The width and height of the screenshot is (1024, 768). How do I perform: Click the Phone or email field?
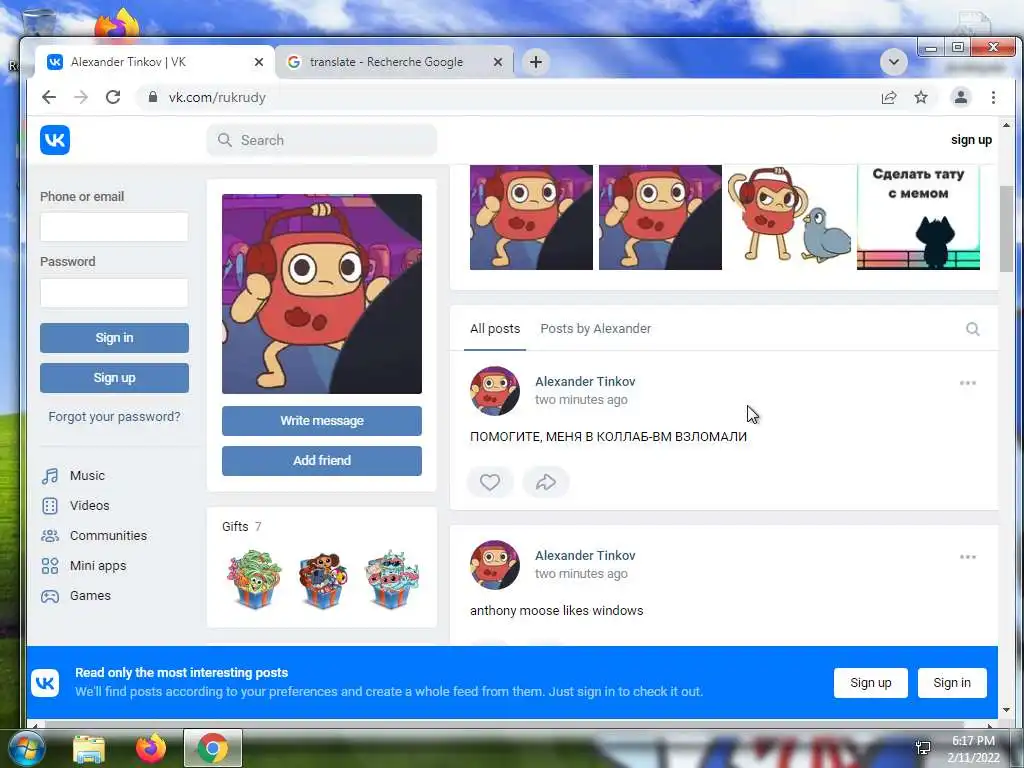click(114, 227)
